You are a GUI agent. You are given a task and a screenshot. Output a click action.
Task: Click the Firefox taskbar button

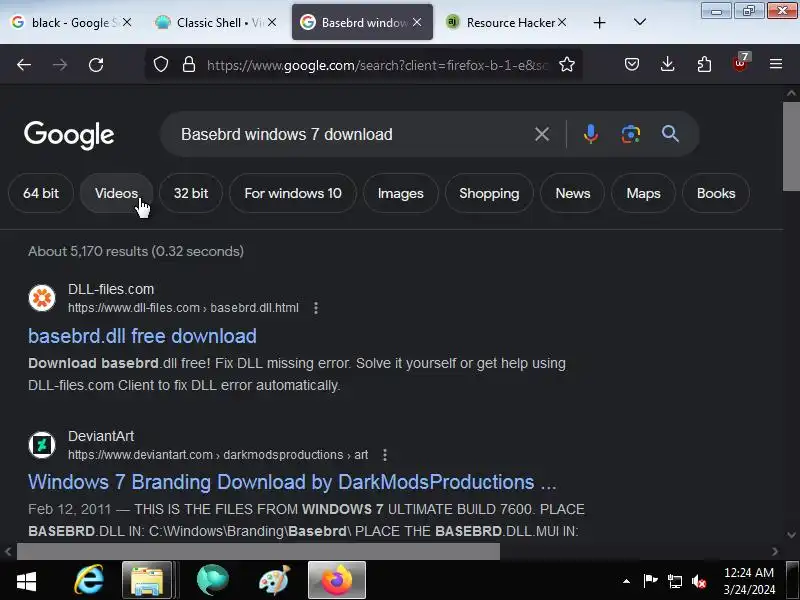pyautogui.click(x=337, y=580)
